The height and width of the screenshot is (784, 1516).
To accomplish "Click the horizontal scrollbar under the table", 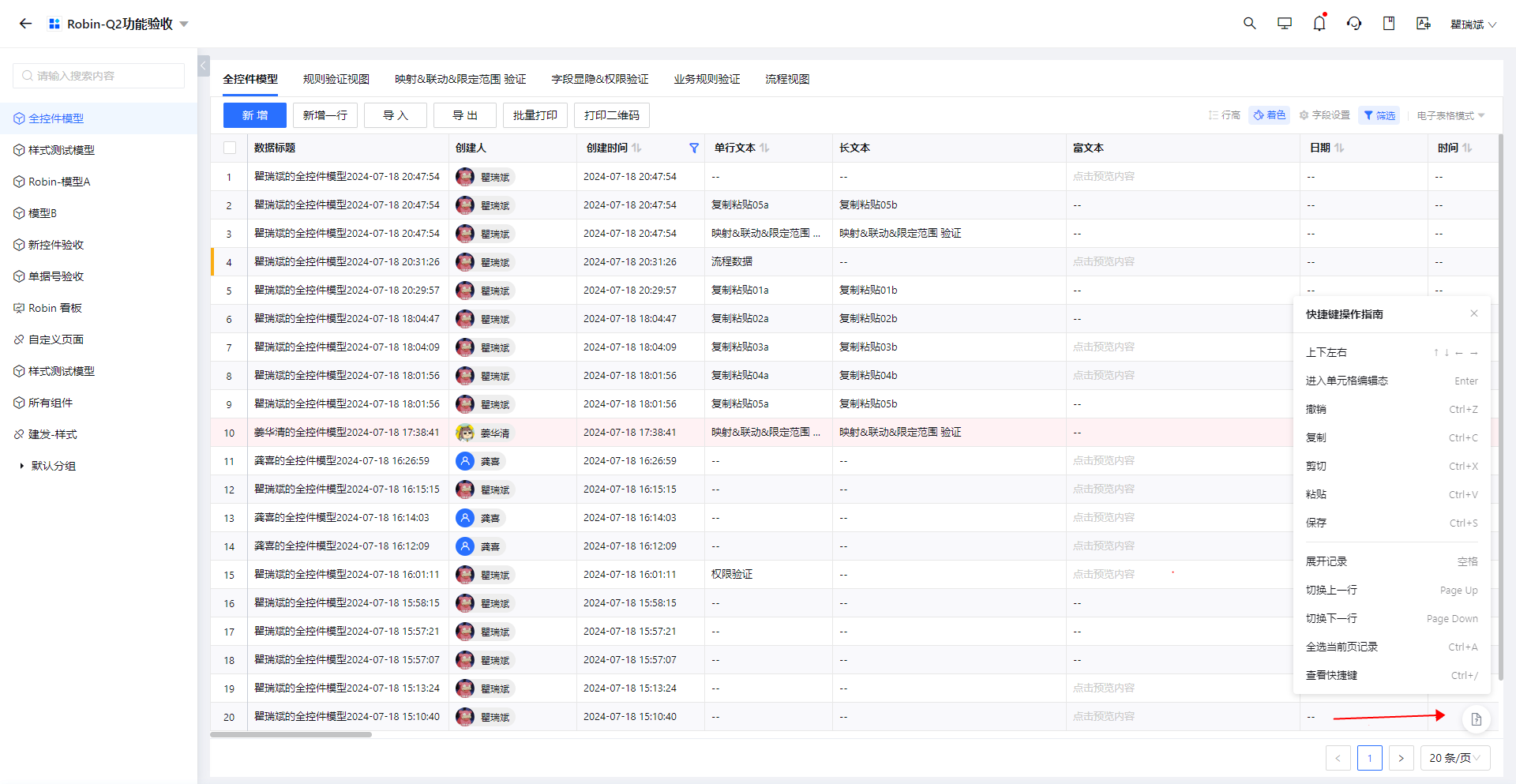I will tap(291, 734).
